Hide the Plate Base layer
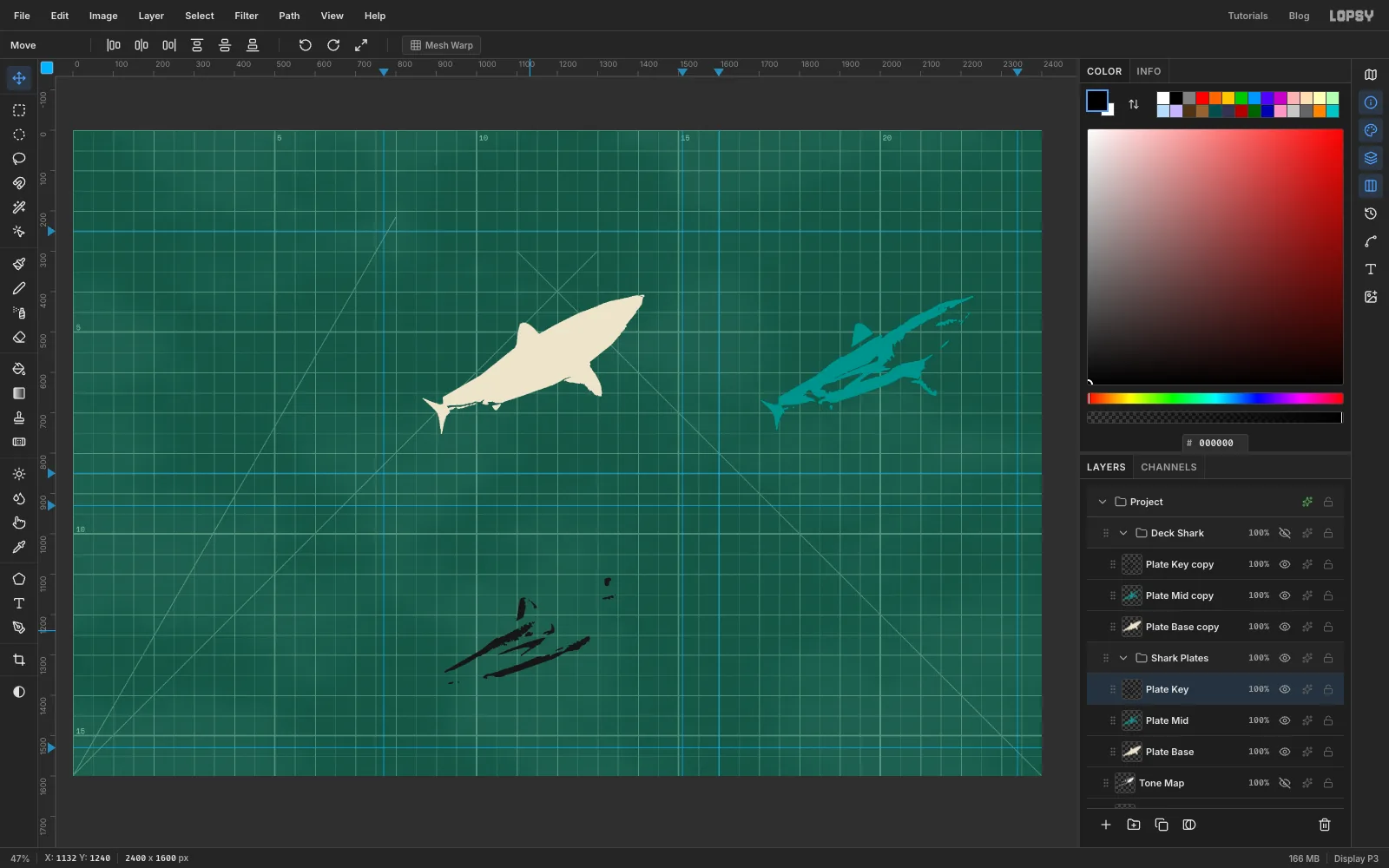 coord(1285,752)
